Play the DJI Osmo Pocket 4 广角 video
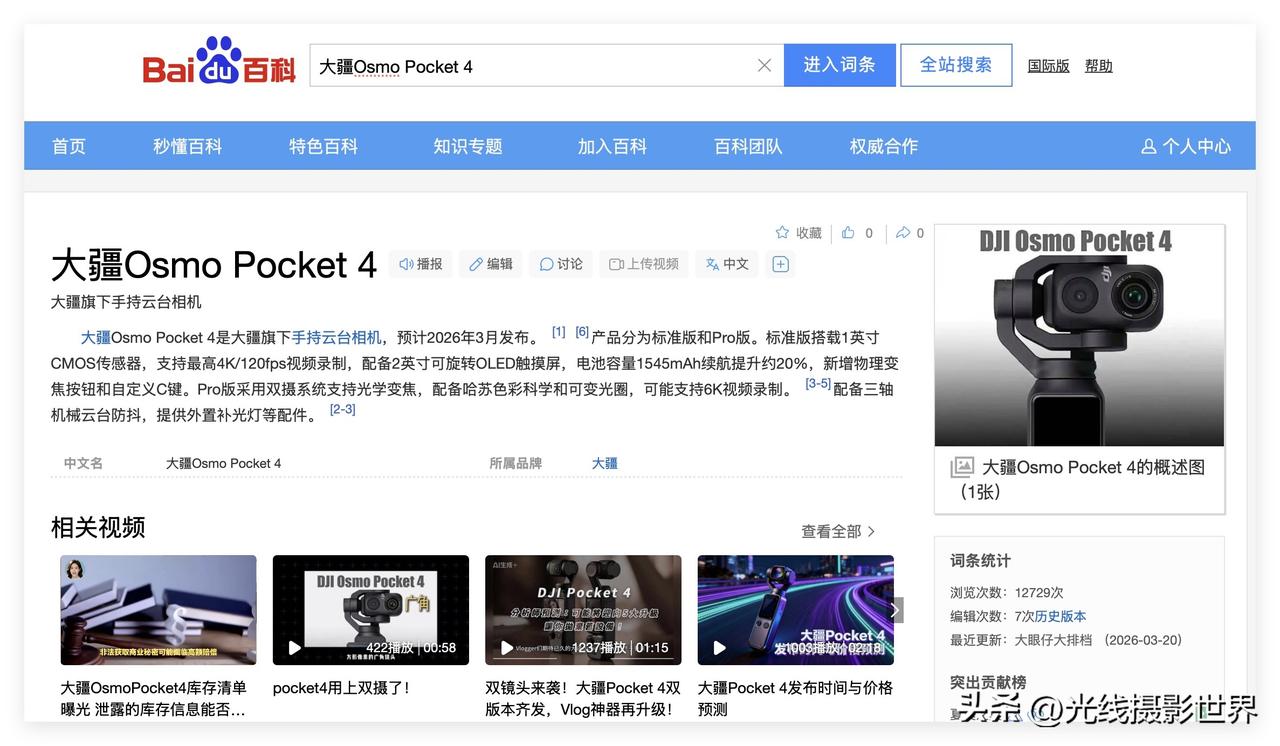The width and height of the screenshot is (1280, 746). 294,647
